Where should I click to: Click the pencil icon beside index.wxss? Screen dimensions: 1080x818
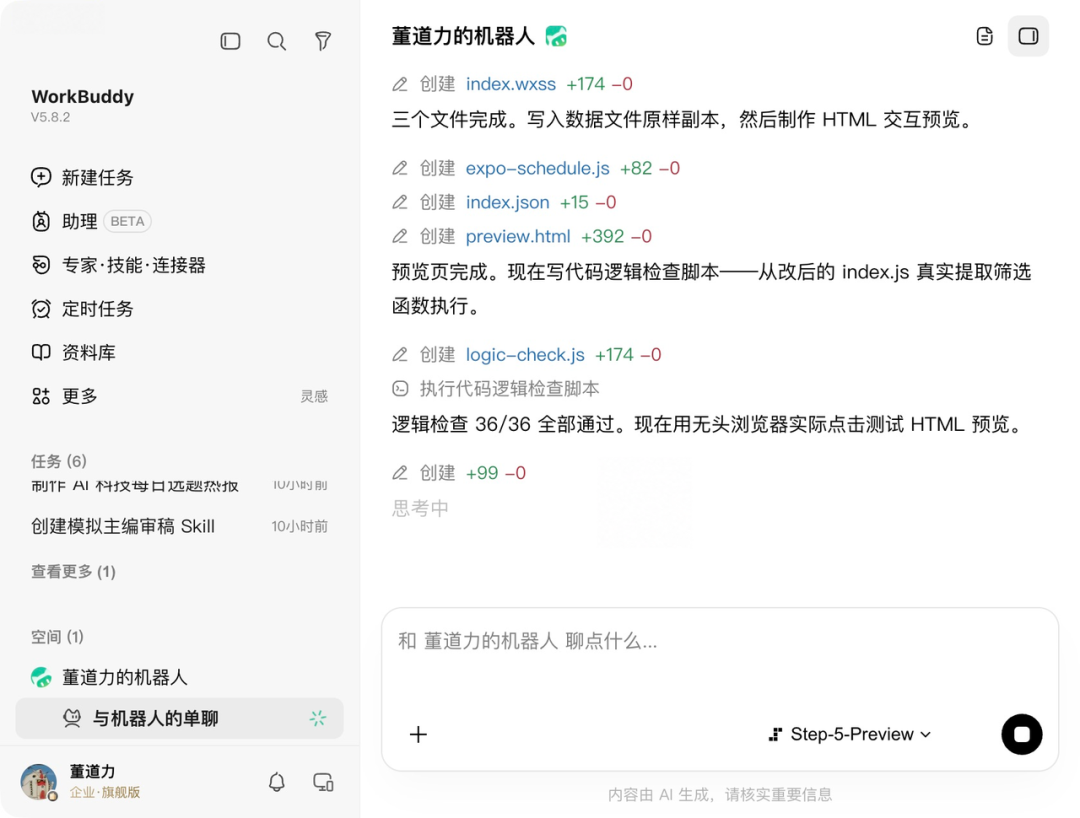click(399, 84)
